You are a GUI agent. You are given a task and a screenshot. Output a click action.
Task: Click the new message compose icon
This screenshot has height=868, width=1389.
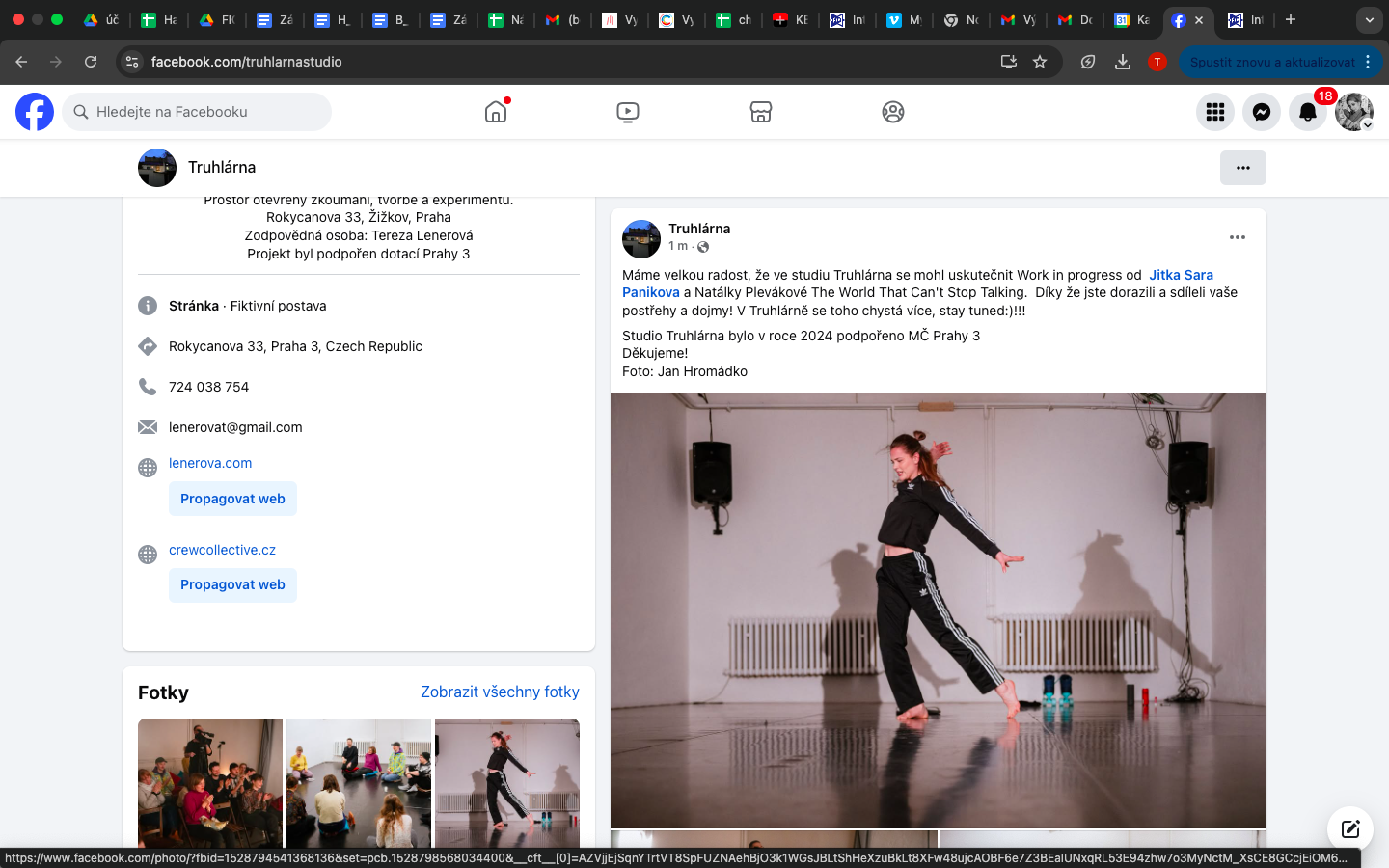pyautogui.click(x=1349, y=828)
